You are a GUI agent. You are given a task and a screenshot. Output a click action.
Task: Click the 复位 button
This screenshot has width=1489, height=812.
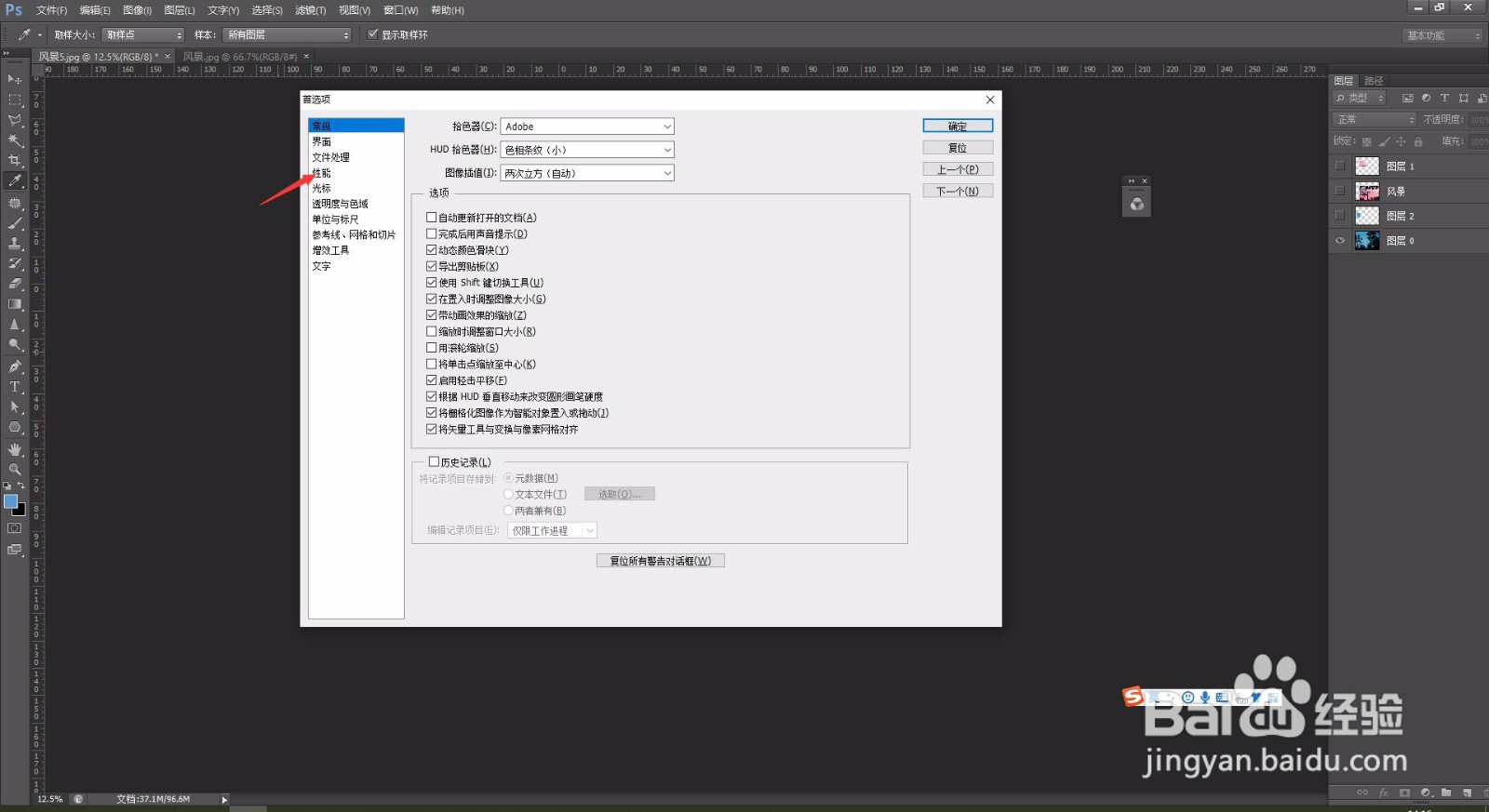point(958,148)
